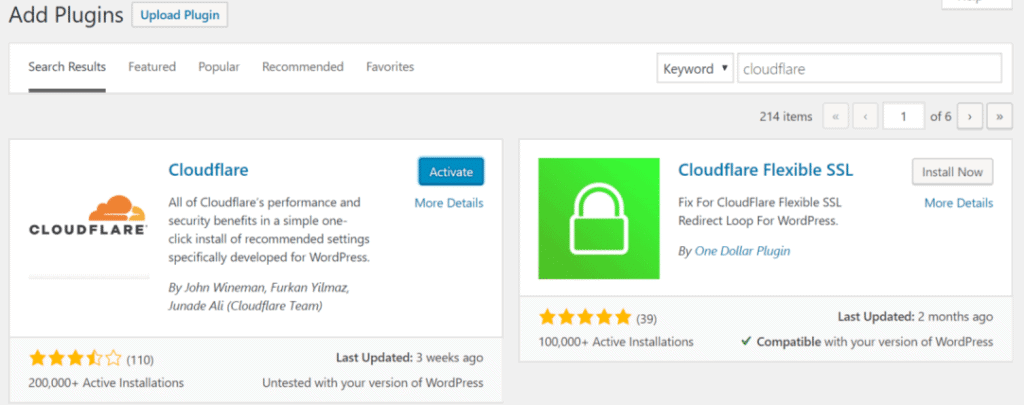Open the Recommended tab
This screenshot has height=405, width=1024.
point(302,67)
